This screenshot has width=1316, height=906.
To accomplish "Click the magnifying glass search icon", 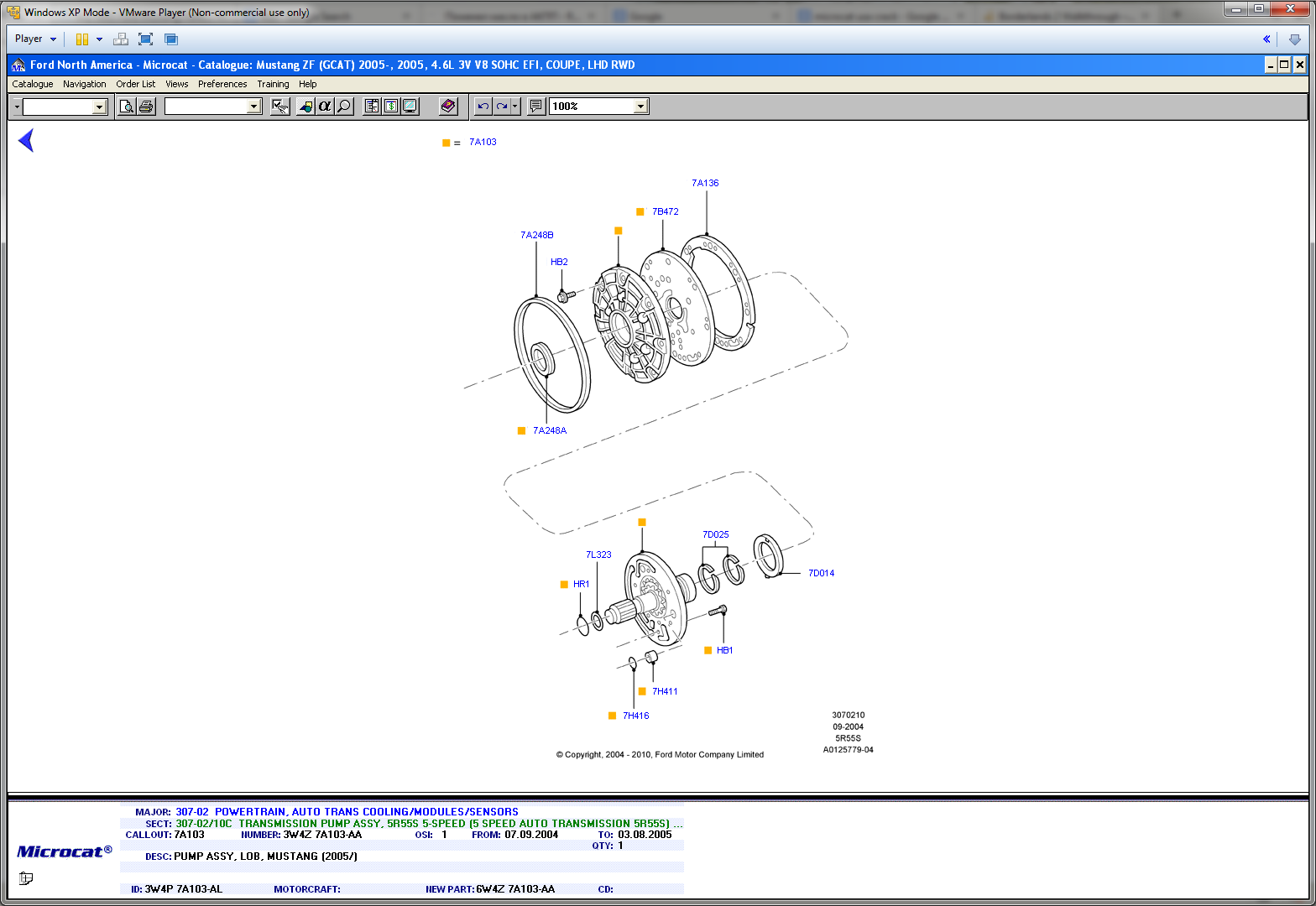I will 344,107.
